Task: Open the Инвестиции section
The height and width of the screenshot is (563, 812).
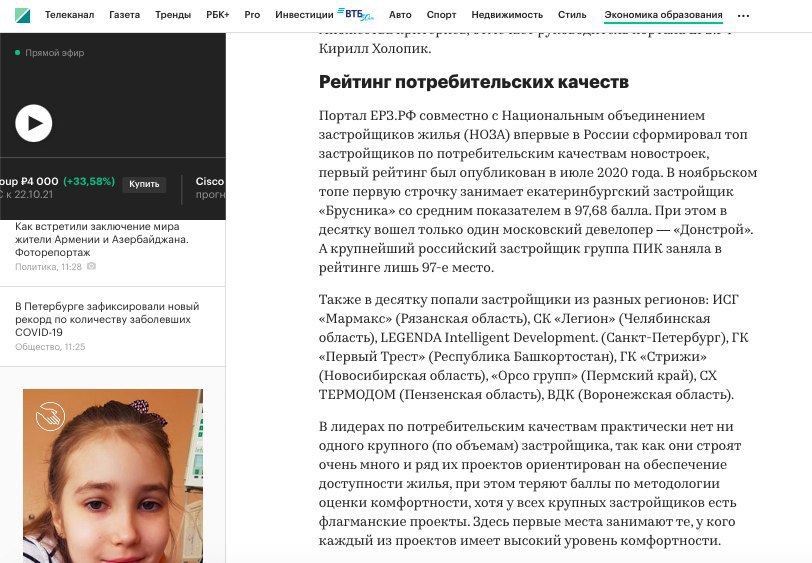Action: coord(304,15)
